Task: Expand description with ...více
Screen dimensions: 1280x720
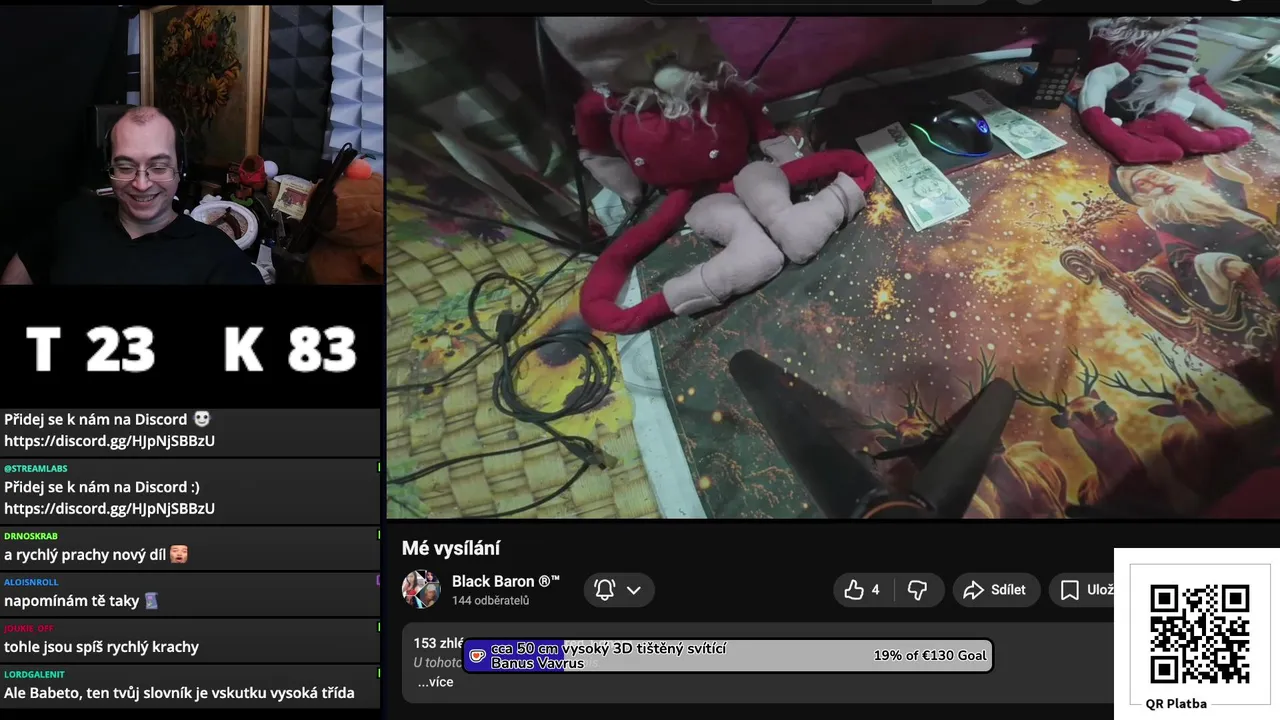Action: [x=435, y=682]
